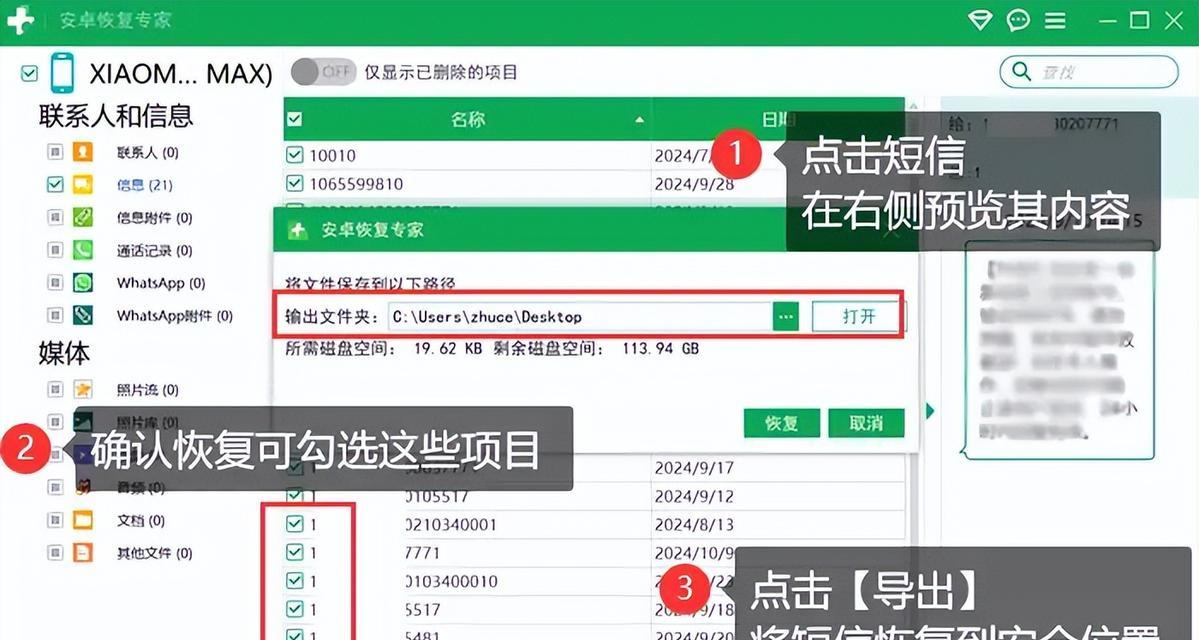Uncheck the checkbox for row 0103400010
This screenshot has height=640, width=1199.
tap(294, 581)
